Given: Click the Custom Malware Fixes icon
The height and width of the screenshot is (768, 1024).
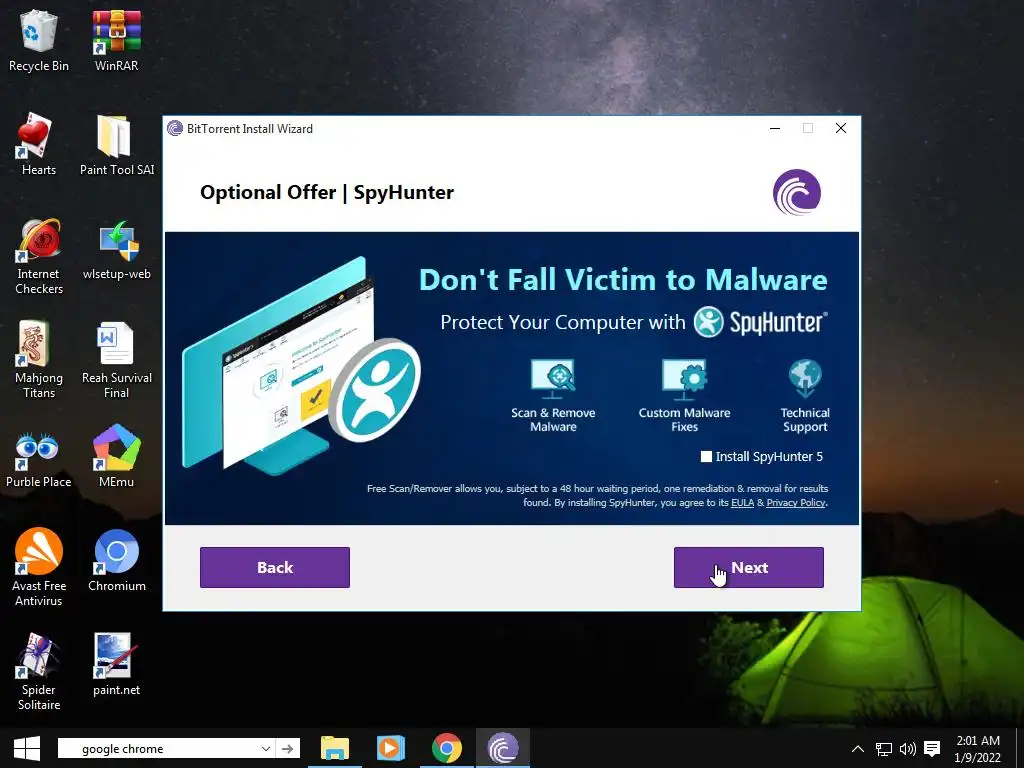Looking at the screenshot, I should click(684, 378).
